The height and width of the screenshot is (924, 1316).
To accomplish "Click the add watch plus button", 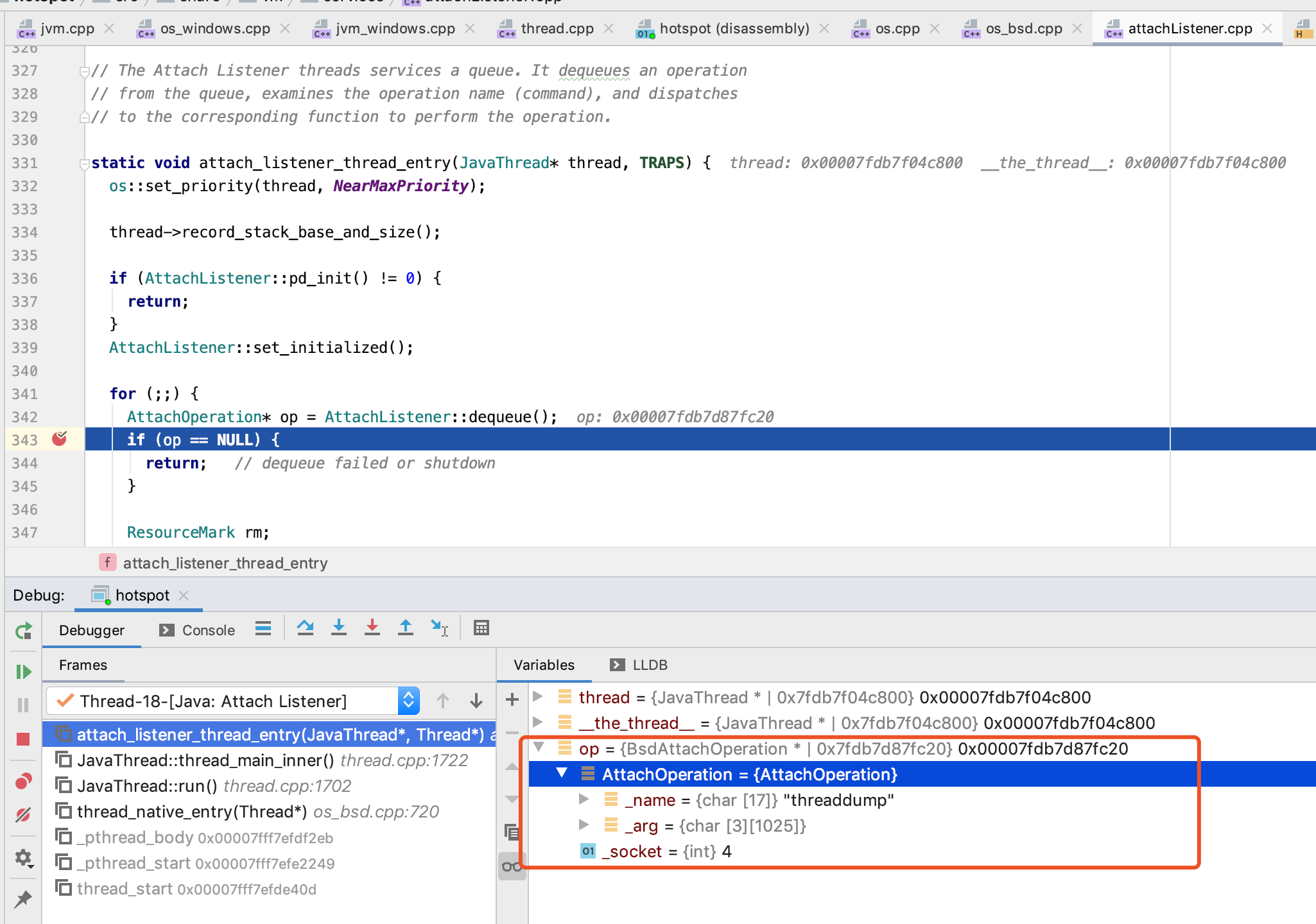I will click(512, 699).
